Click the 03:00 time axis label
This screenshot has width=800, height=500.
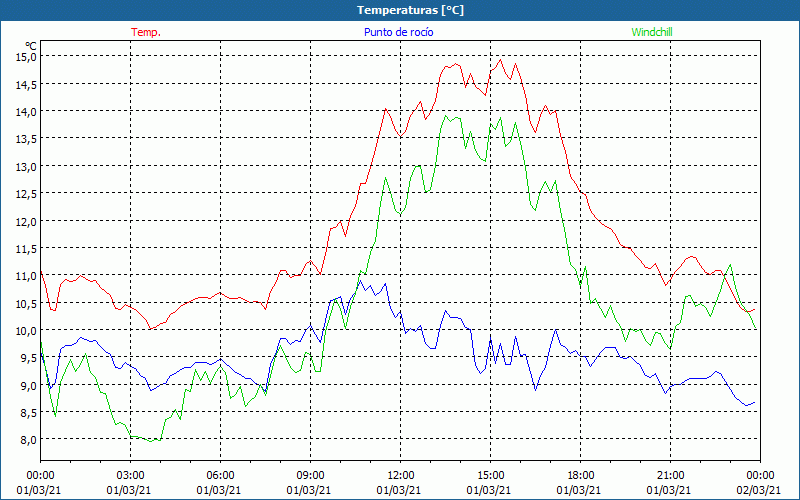tap(130, 476)
